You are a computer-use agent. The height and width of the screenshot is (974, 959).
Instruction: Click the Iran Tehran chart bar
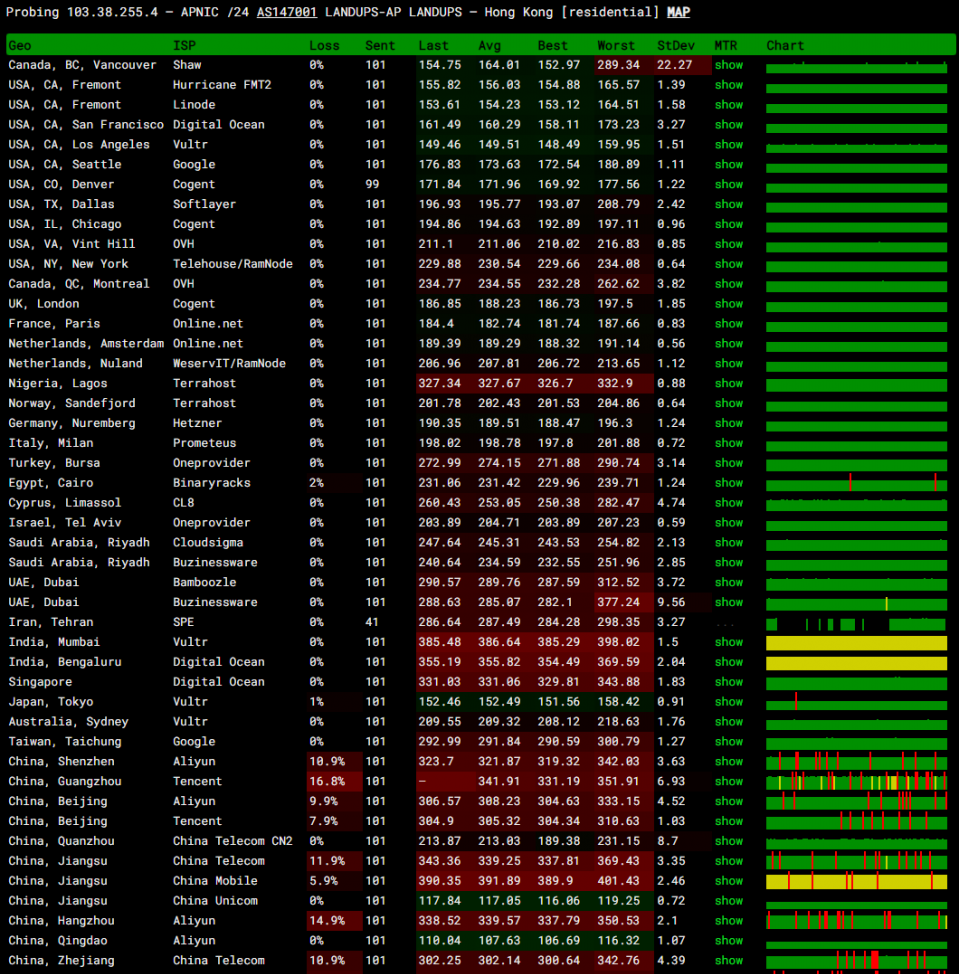pyautogui.click(x=856, y=624)
